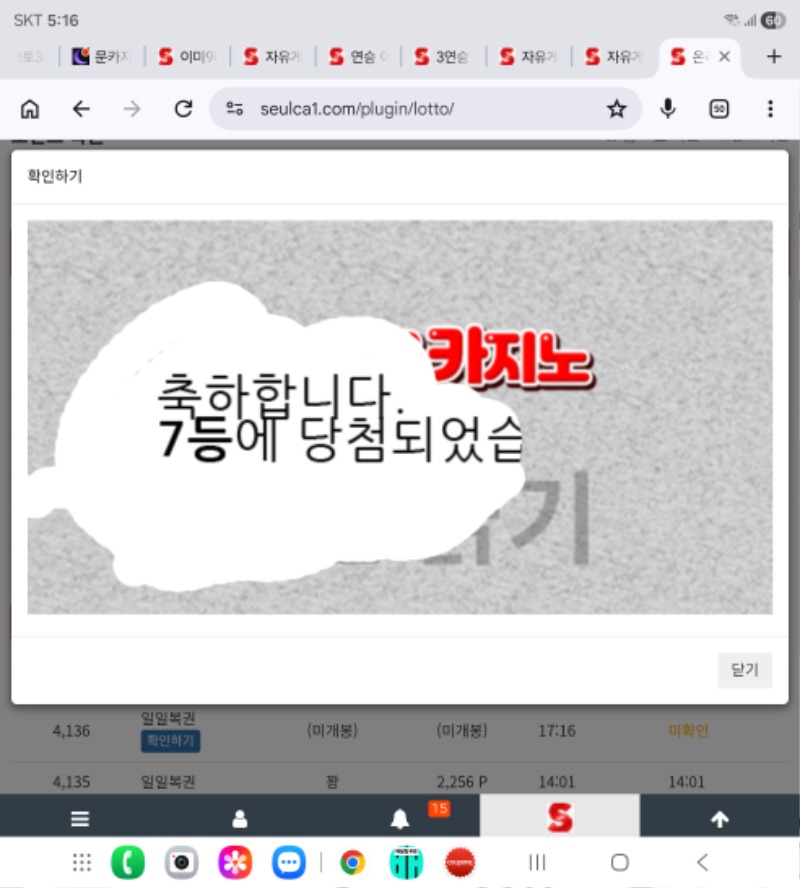Click the blue 확인하기 button under 일일복권

tap(170, 741)
